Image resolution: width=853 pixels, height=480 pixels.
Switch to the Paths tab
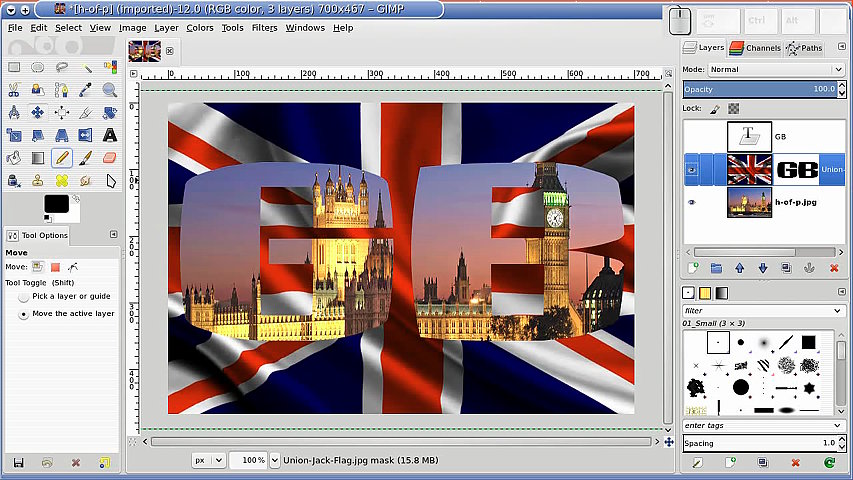[x=804, y=48]
